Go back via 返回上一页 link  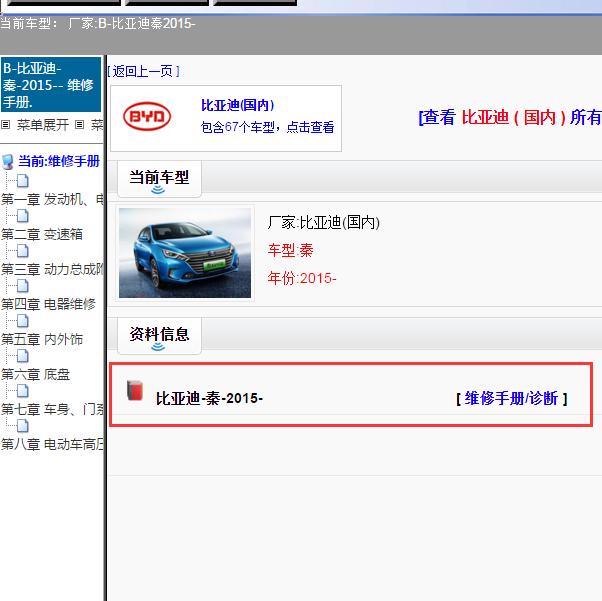[143, 71]
